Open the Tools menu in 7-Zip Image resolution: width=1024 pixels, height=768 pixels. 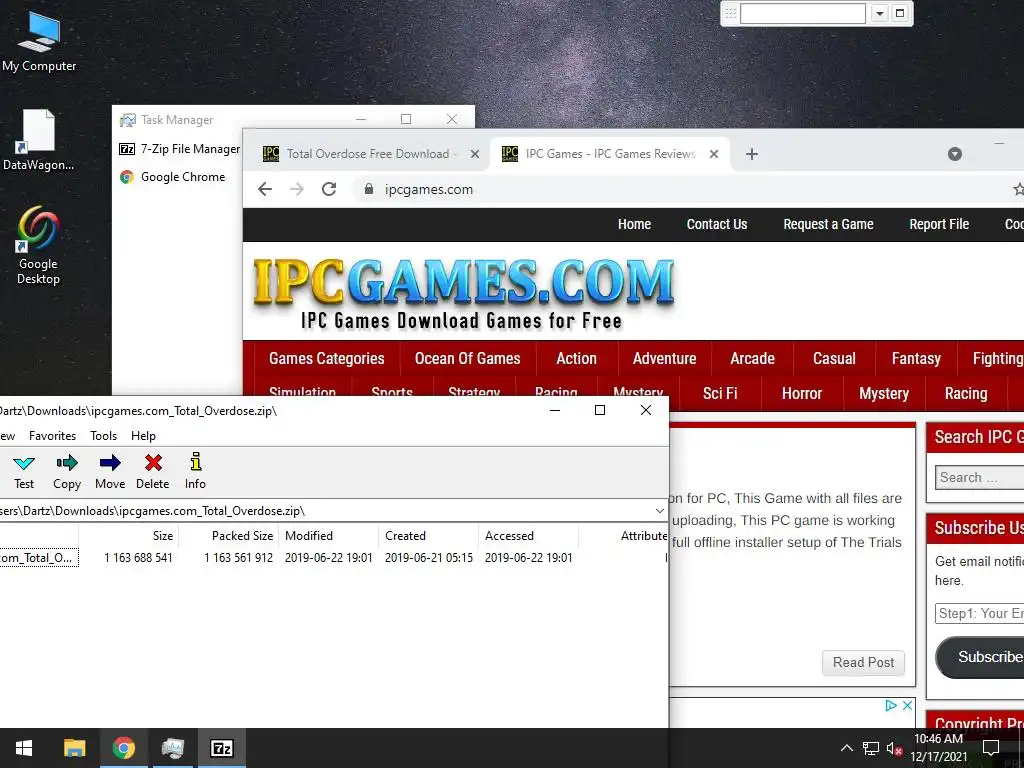[x=103, y=436]
